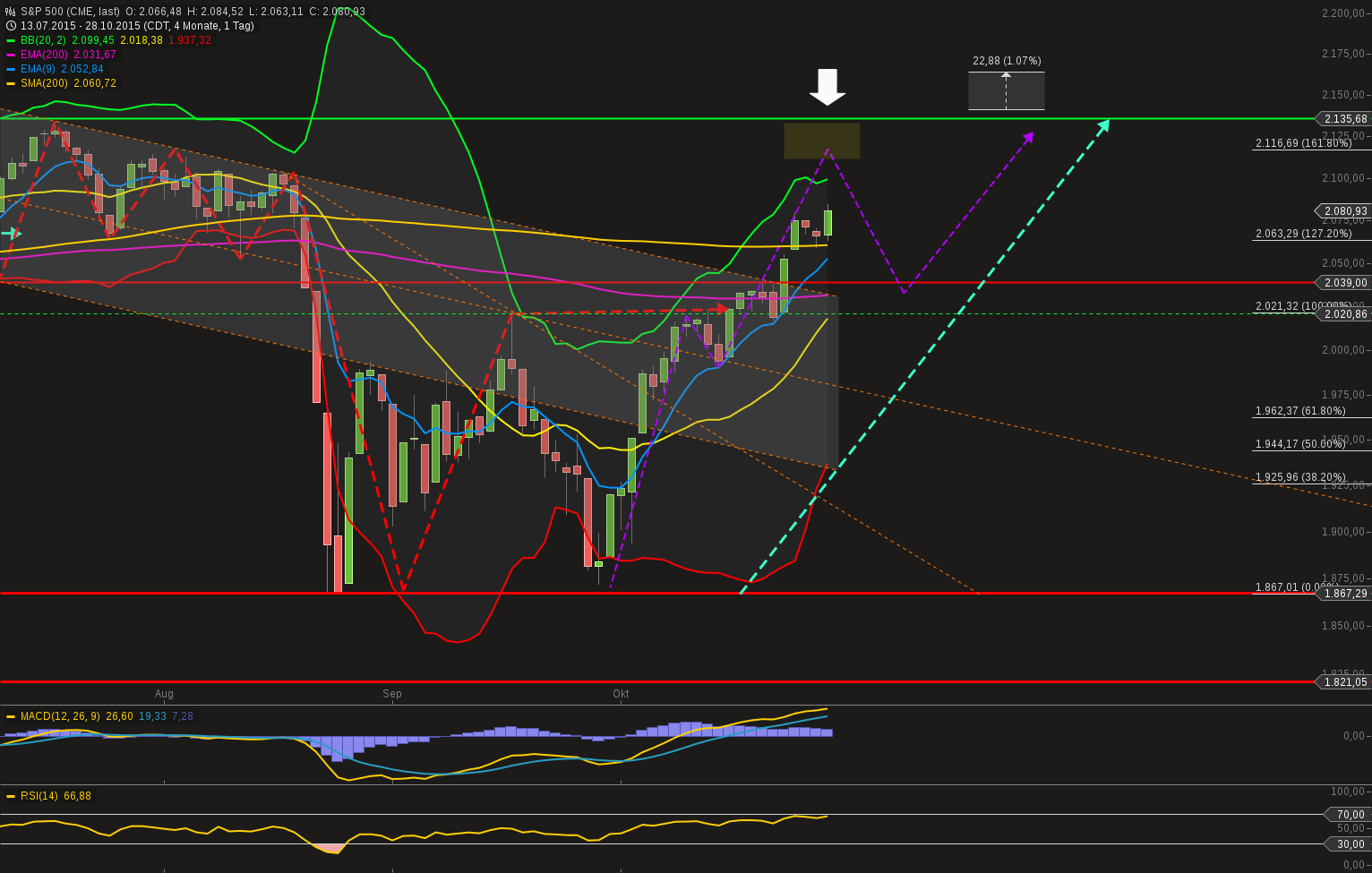This screenshot has height=873, width=1372.
Task: Click the 1.925,96 (38.20%) Fibonacci label
Action: coord(1300,477)
